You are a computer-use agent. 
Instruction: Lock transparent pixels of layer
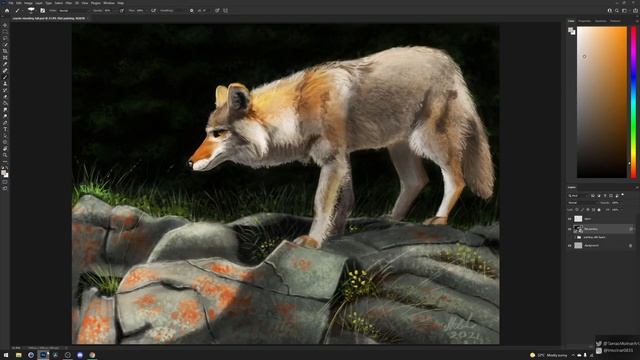tap(577, 210)
